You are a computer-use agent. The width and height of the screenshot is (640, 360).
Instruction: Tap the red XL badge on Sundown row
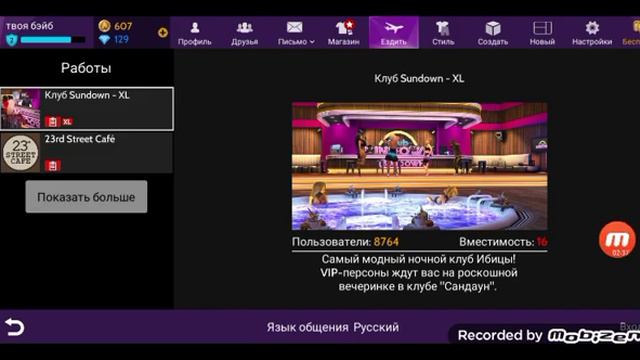pyautogui.click(x=67, y=122)
